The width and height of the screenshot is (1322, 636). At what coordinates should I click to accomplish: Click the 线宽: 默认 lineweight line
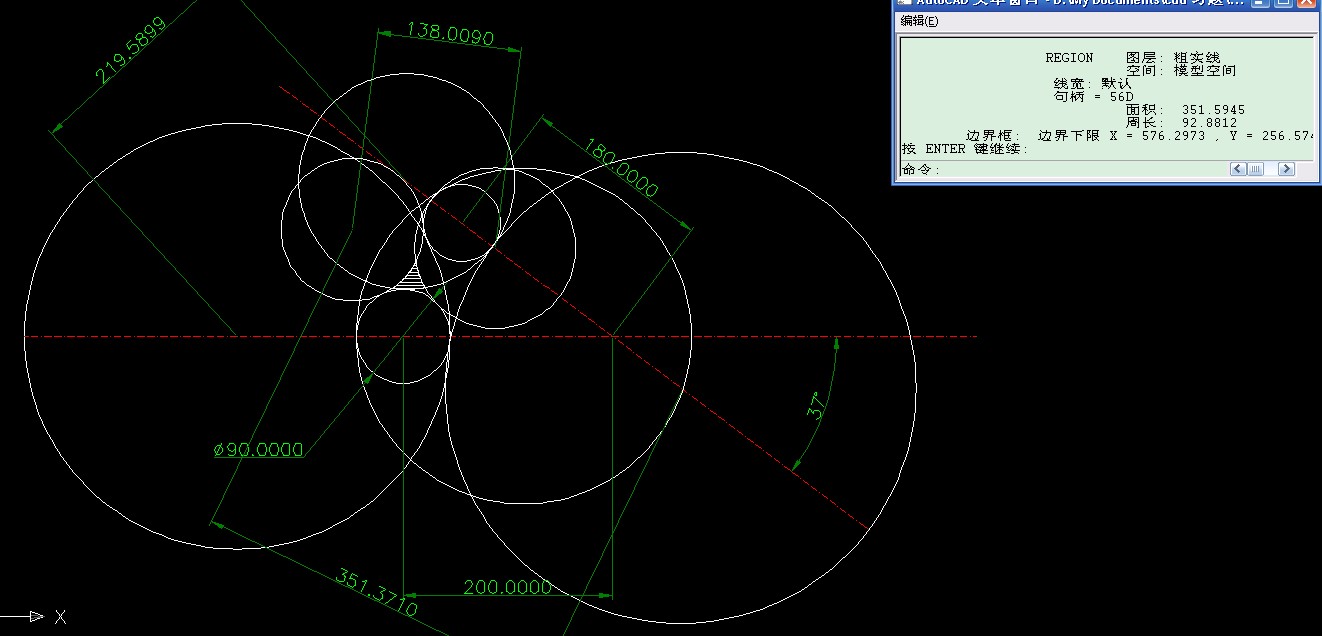[1093, 84]
